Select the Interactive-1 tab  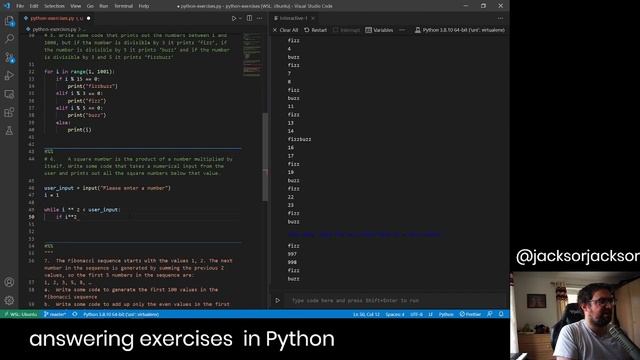click(293, 18)
